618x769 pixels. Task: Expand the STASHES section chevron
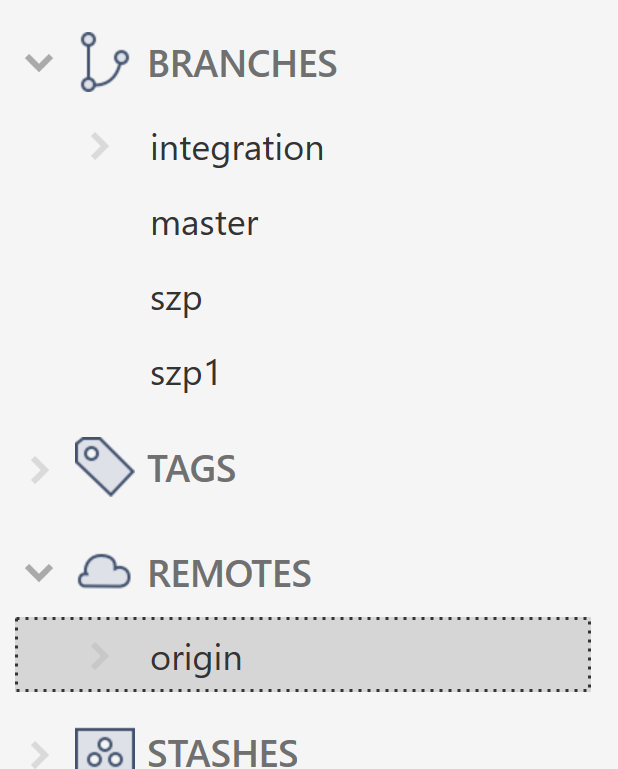tap(40, 755)
